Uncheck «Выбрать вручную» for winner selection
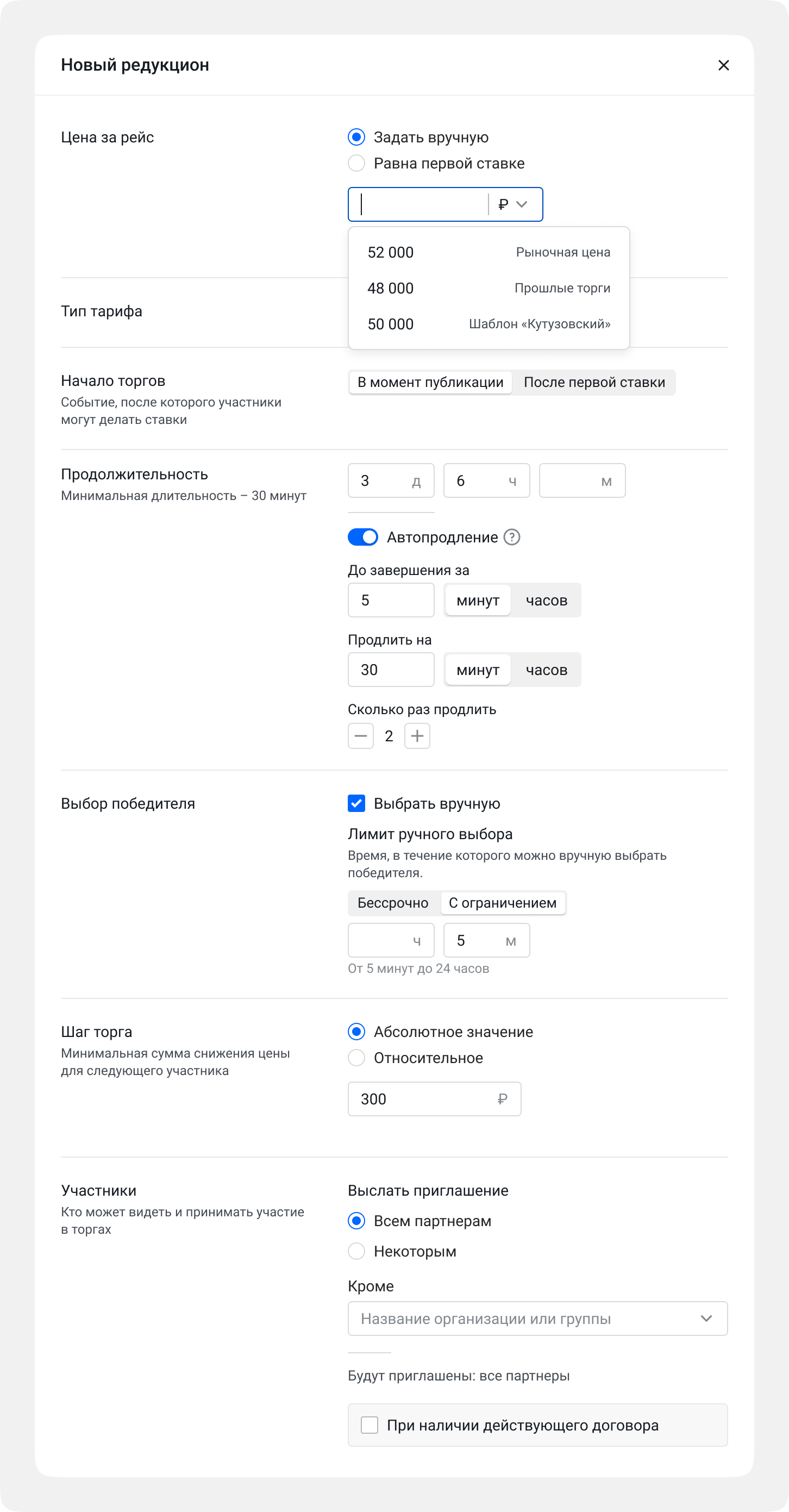The width and height of the screenshot is (789, 1512). [356, 803]
